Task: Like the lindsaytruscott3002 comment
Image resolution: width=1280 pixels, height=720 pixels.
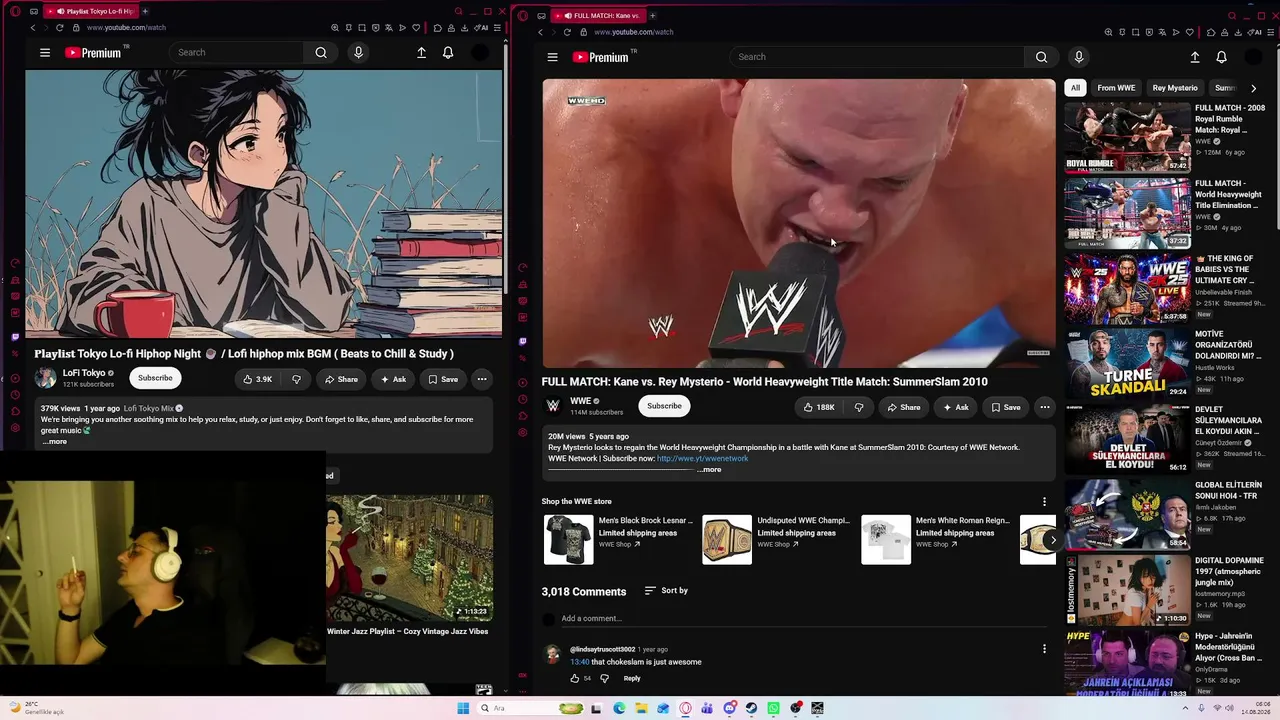Action: (x=575, y=678)
